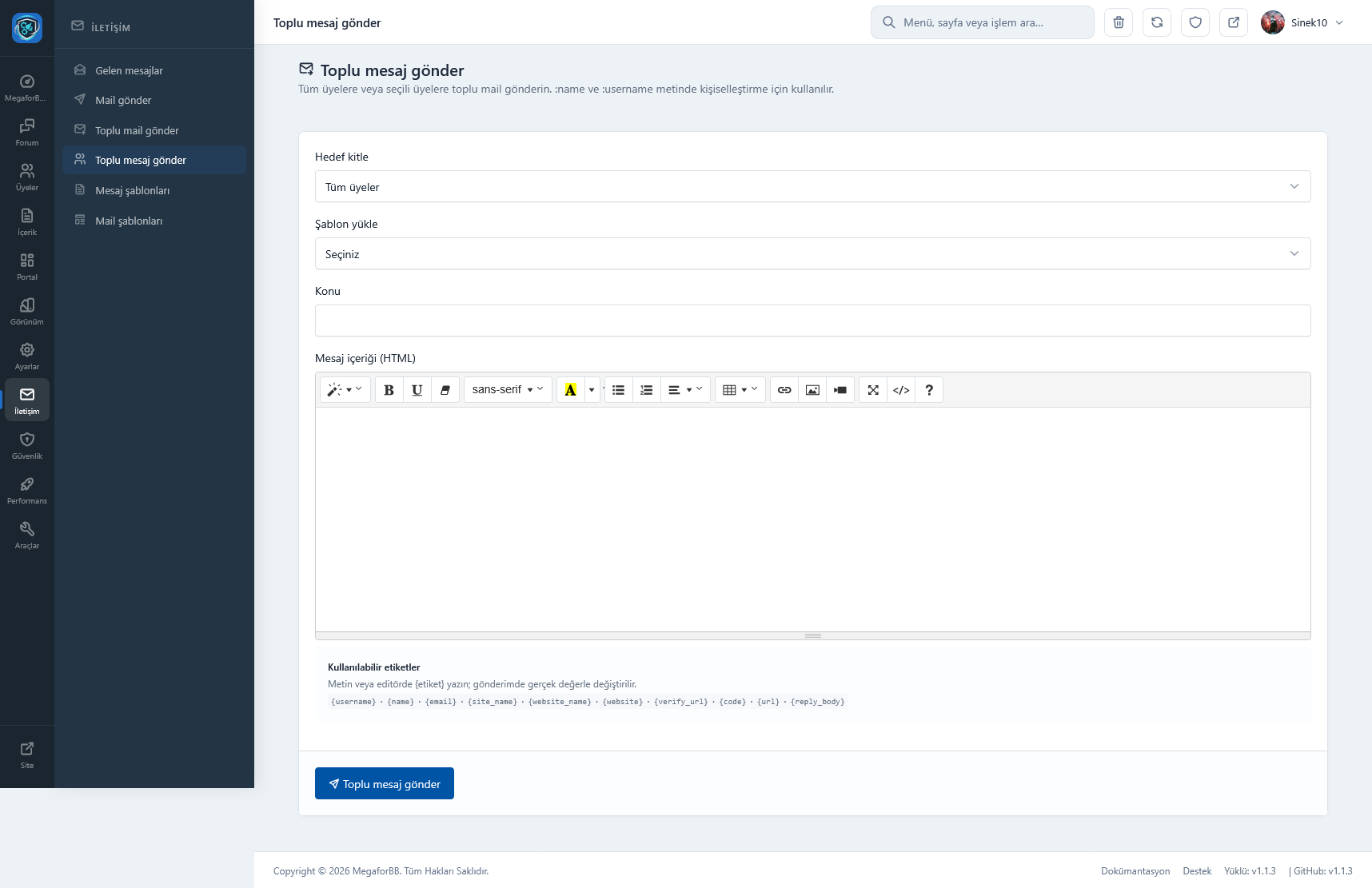
Task: Toggle HTML code view in the editor
Action: [x=901, y=390]
